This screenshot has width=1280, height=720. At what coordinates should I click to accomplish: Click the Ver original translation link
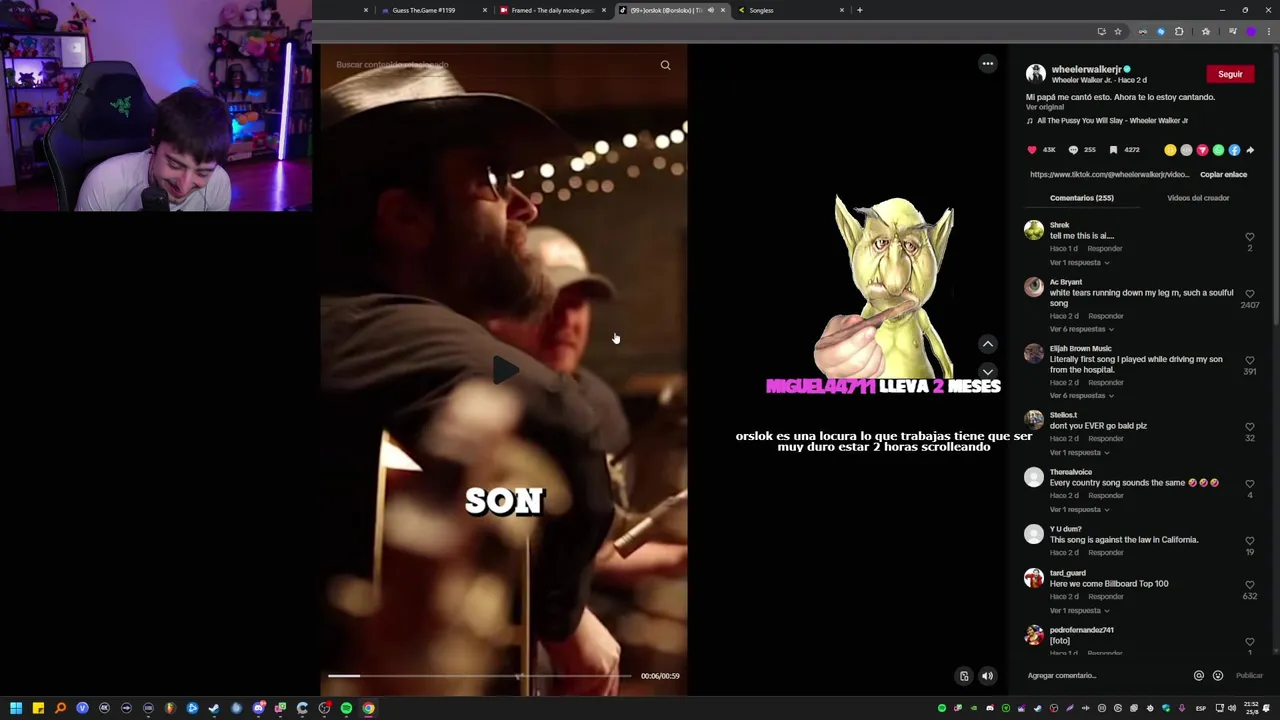click(1044, 107)
